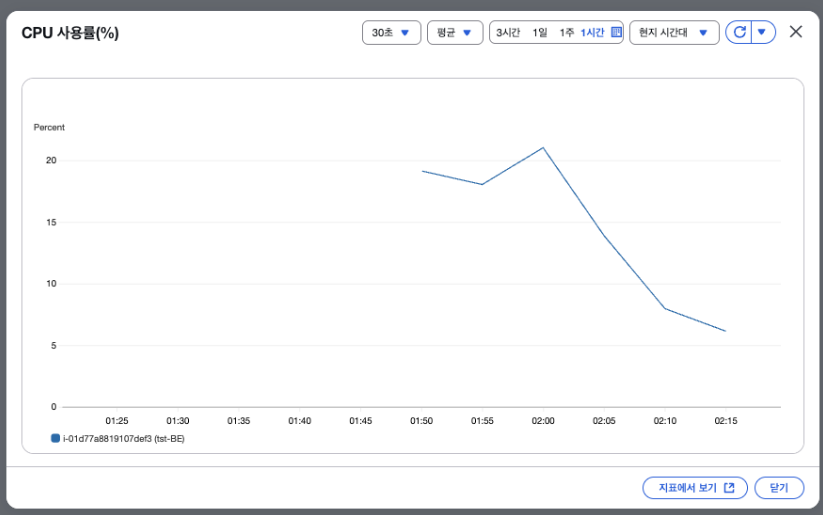Select the 3시간 time range

pyautogui.click(x=508, y=33)
